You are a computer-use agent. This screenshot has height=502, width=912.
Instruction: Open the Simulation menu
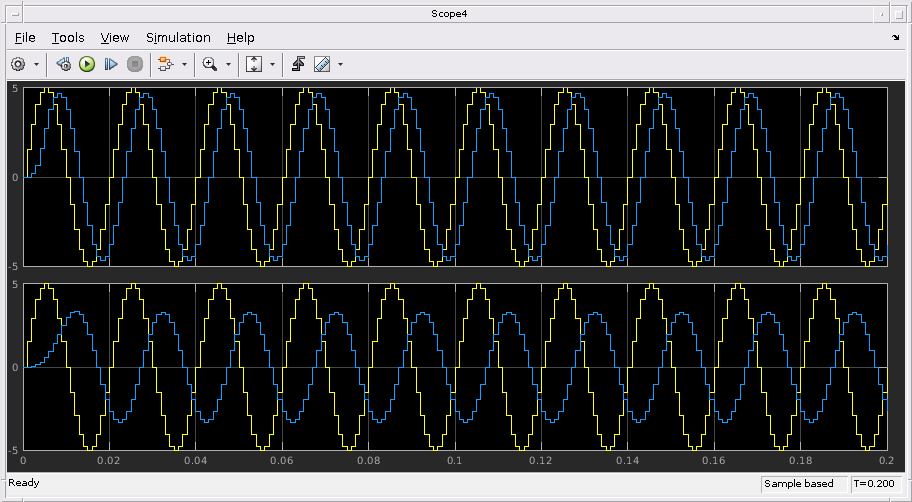click(x=178, y=38)
